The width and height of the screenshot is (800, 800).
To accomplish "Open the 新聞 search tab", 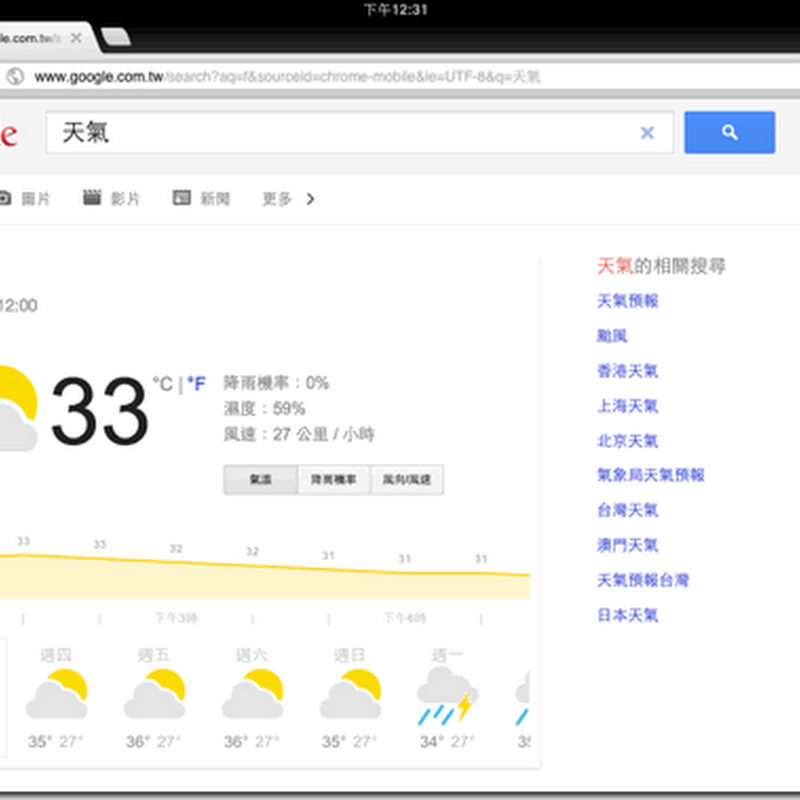I will 202,199.
